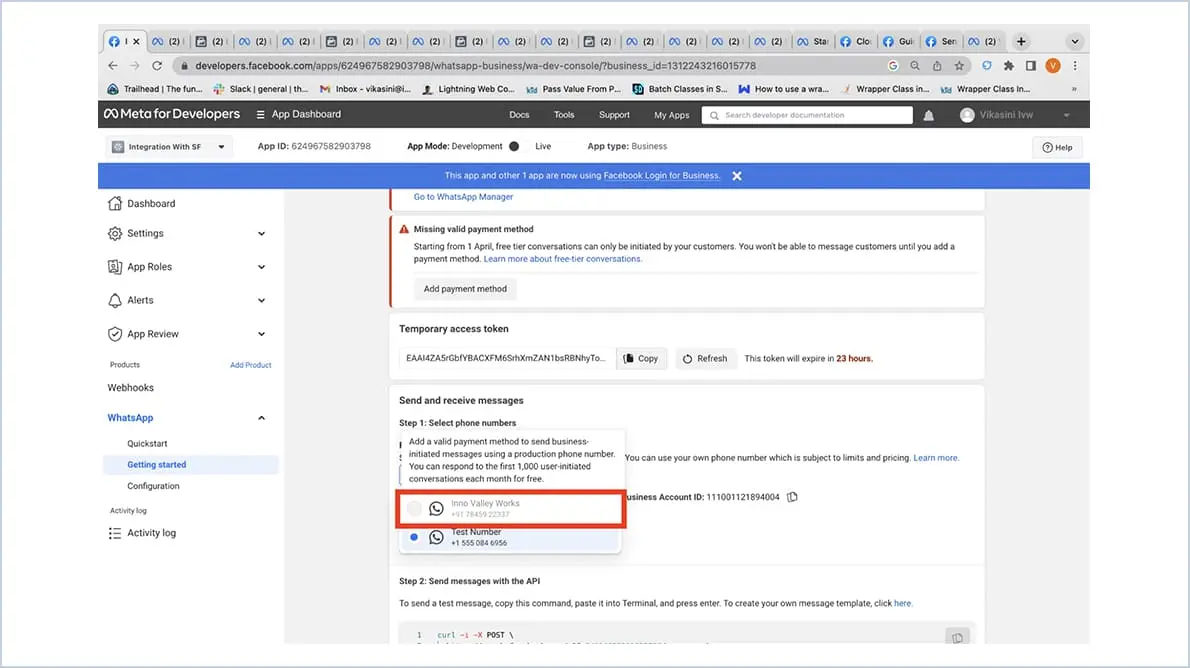Screen dimensions: 1190x668
Task: Expand the App Roles section chevron
Action: click(x=261, y=267)
